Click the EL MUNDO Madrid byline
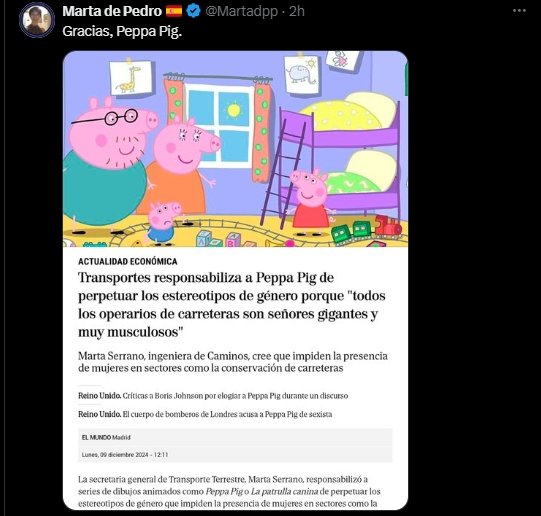The width and height of the screenshot is (541, 516). pos(106,437)
